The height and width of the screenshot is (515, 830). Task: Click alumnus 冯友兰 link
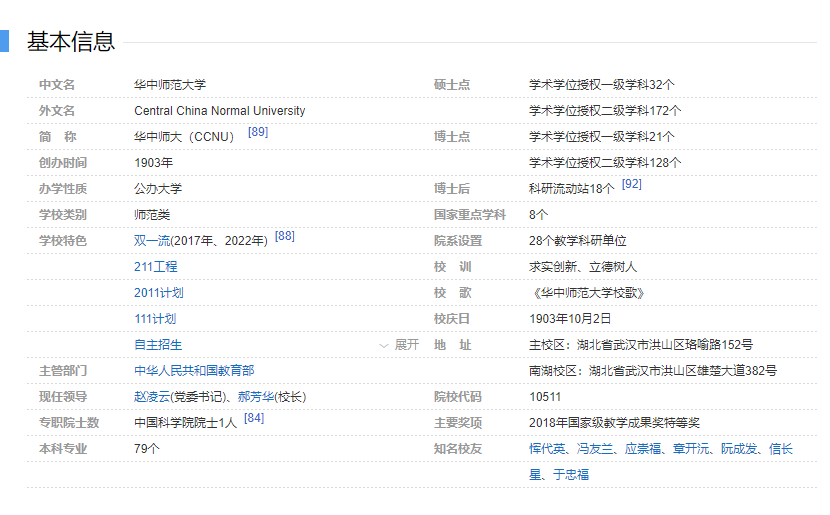[595, 449]
